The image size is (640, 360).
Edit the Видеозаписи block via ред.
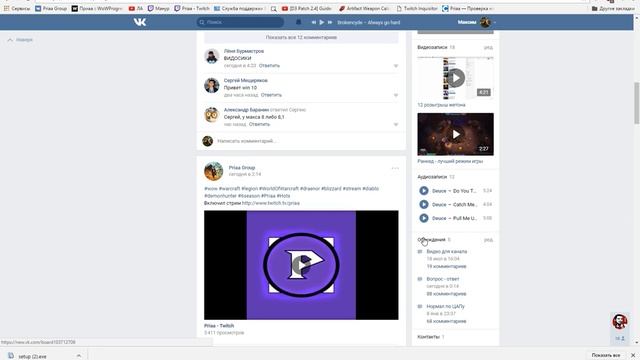click(488, 48)
